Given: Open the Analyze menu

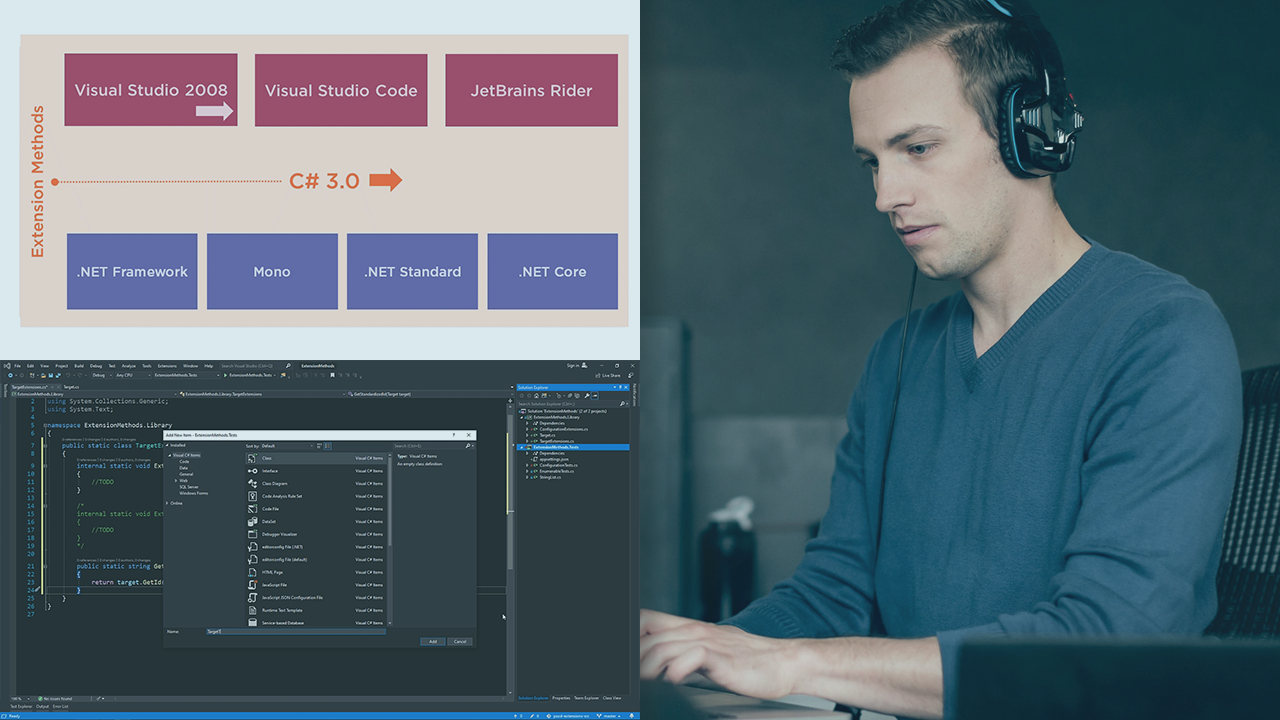Looking at the screenshot, I should (x=129, y=366).
